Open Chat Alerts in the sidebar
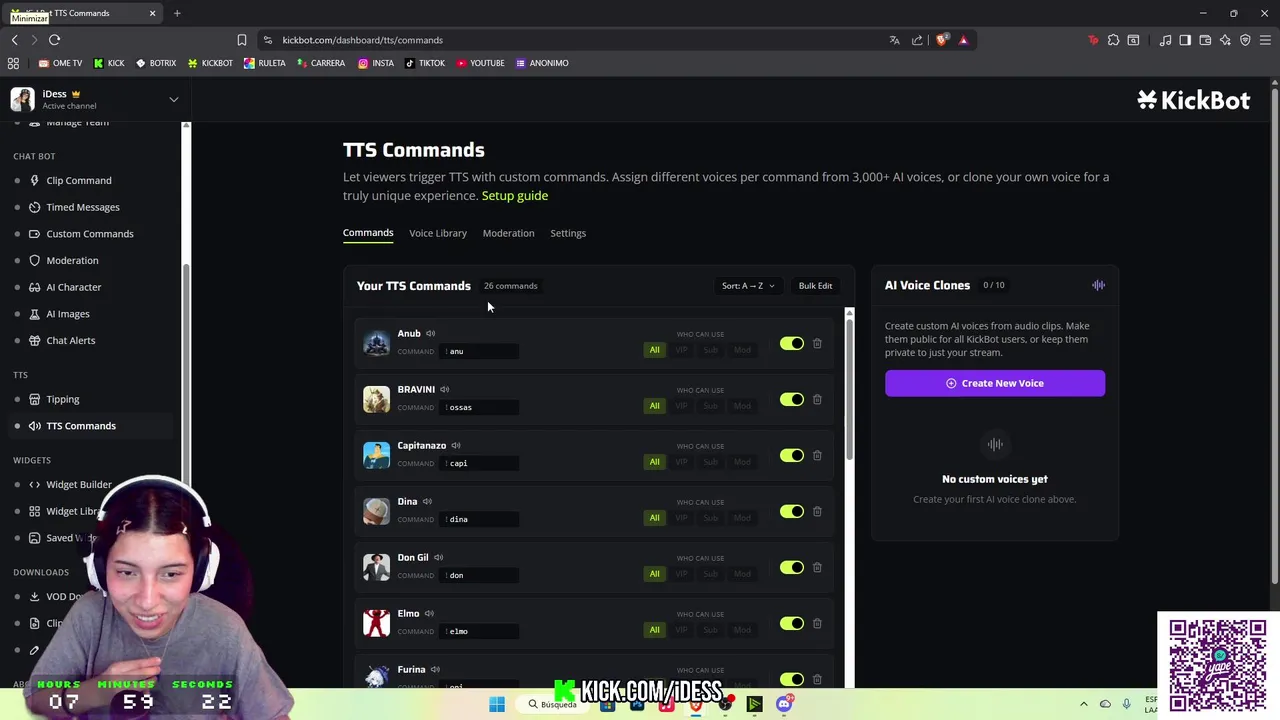Screen dimensions: 1280x720 [x=70, y=340]
